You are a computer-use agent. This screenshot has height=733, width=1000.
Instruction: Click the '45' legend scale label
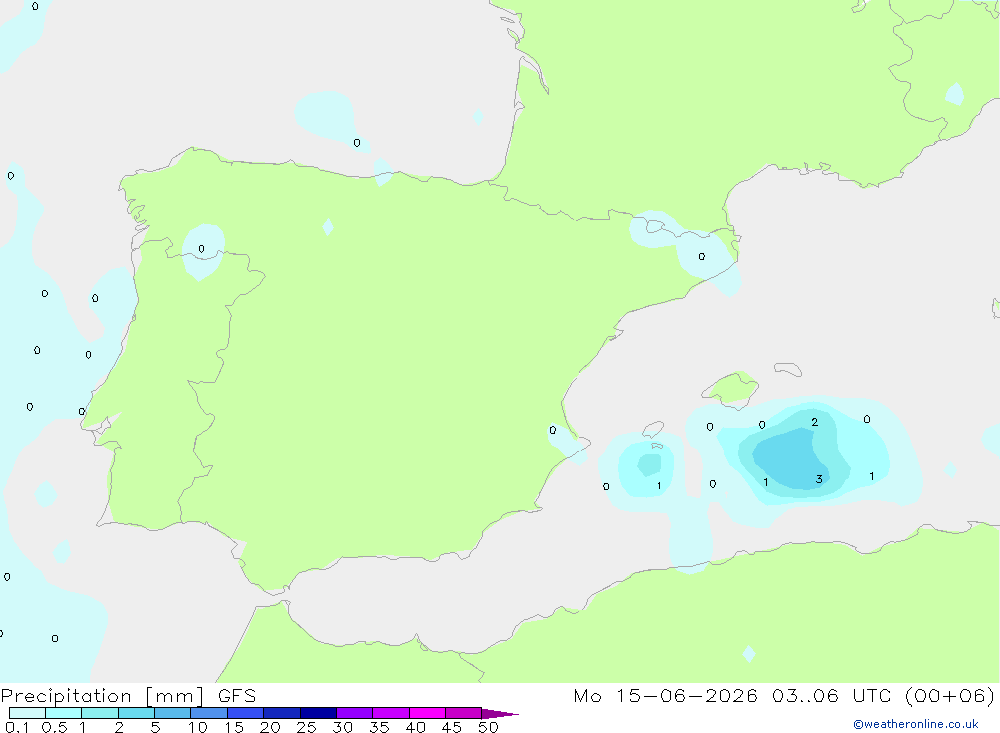(x=452, y=727)
